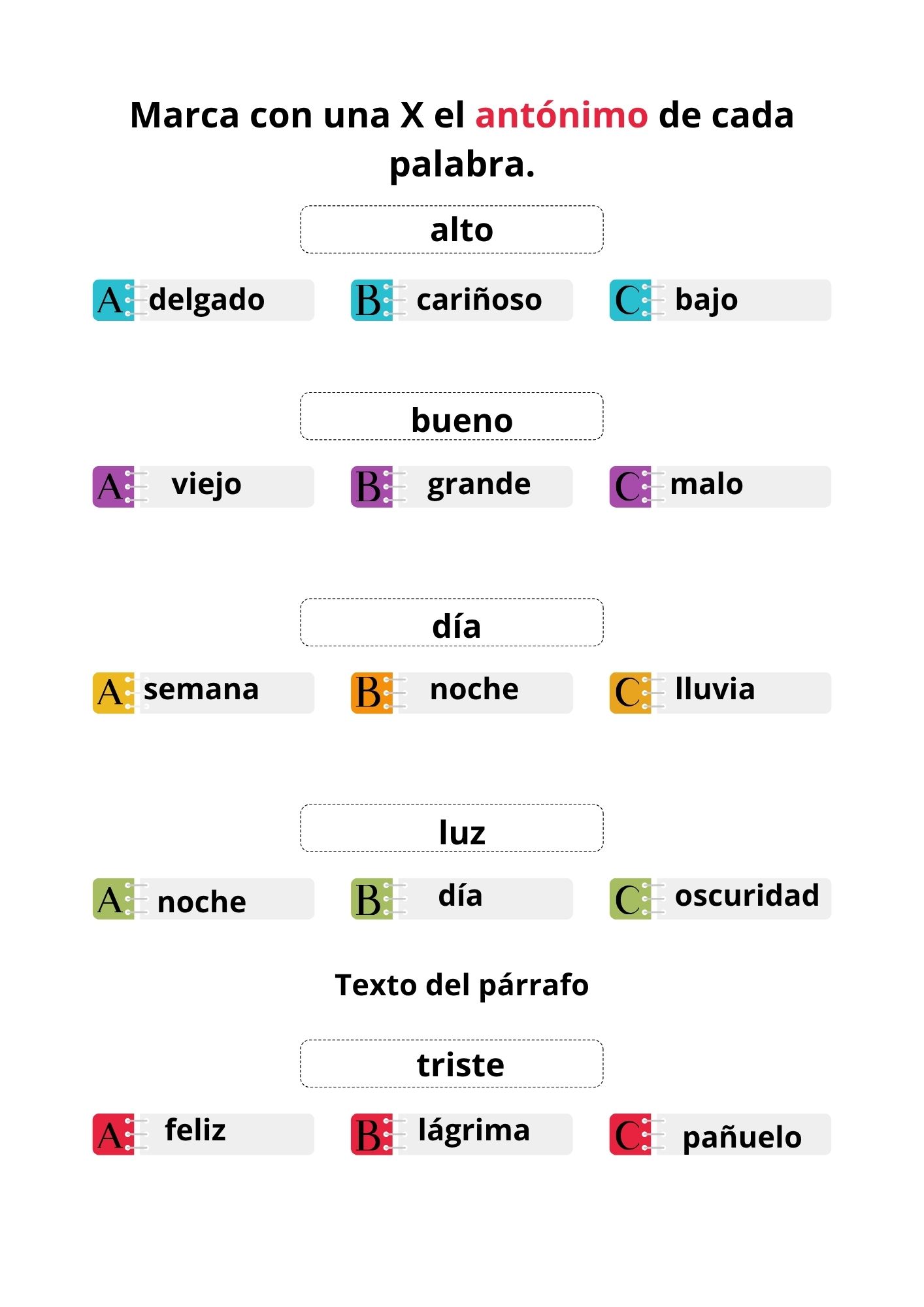Click the 'triste' dashed word box
The height and width of the screenshot is (1307, 924).
click(452, 1063)
